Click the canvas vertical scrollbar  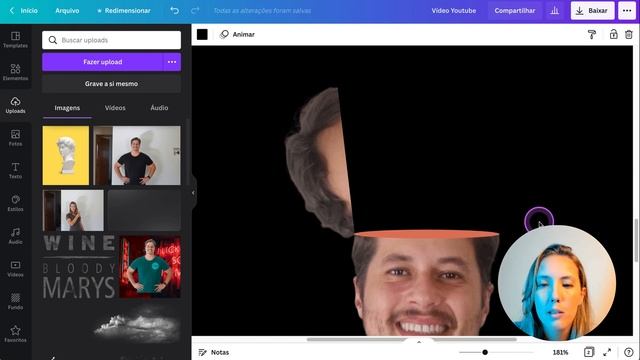(636, 241)
